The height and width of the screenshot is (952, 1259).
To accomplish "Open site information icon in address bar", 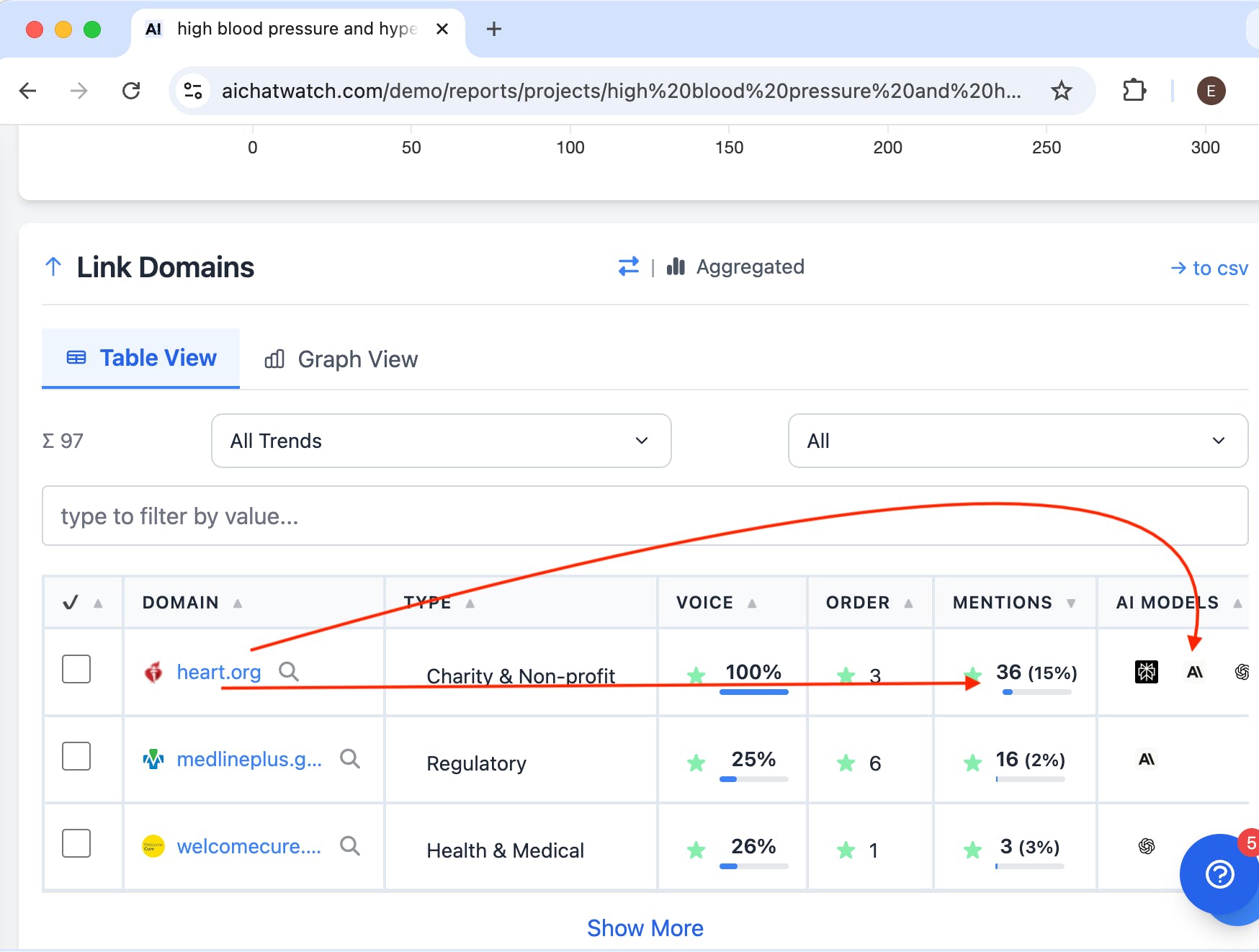I will click(193, 91).
